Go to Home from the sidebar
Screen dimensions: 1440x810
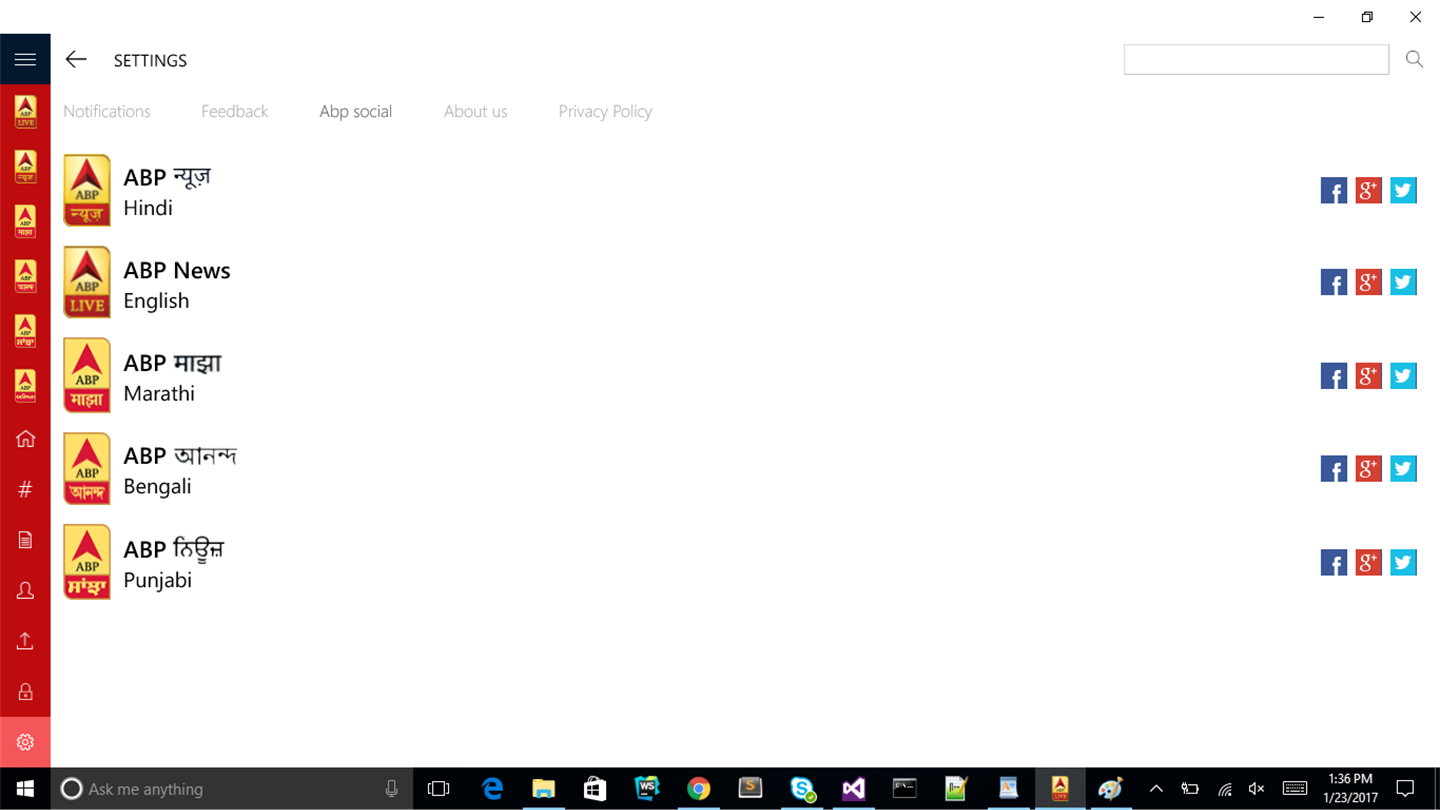tap(25, 439)
